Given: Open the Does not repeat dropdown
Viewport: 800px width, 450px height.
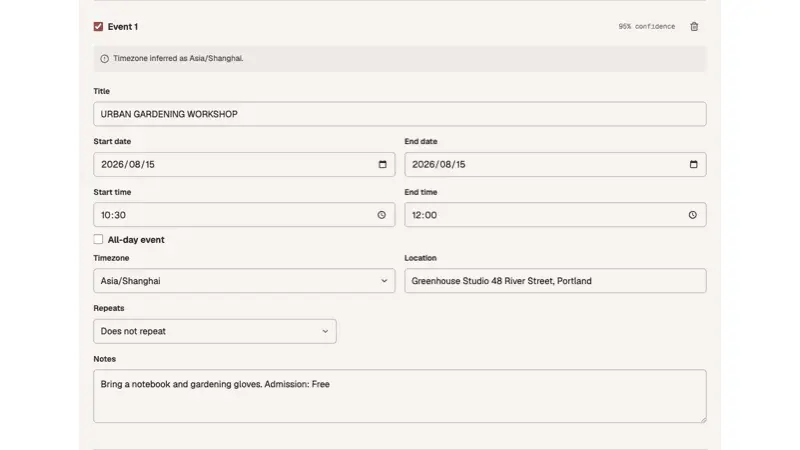Looking at the screenshot, I should (215, 331).
